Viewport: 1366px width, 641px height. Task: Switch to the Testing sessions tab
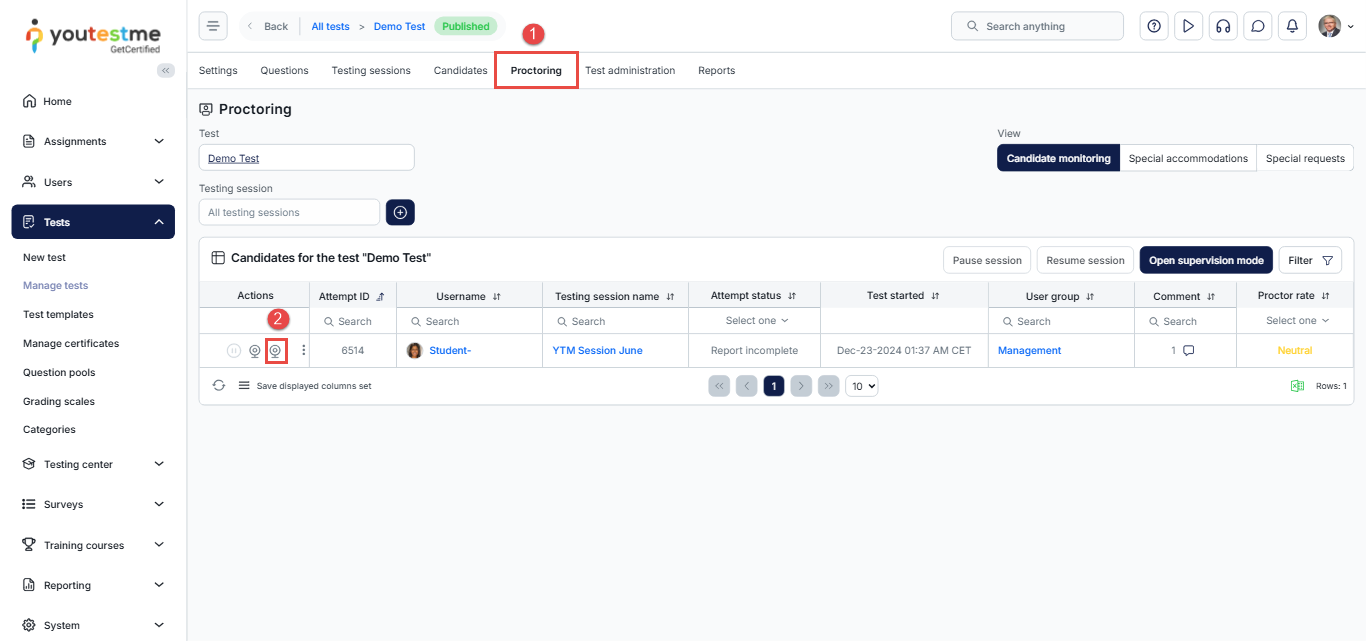tap(371, 71)
